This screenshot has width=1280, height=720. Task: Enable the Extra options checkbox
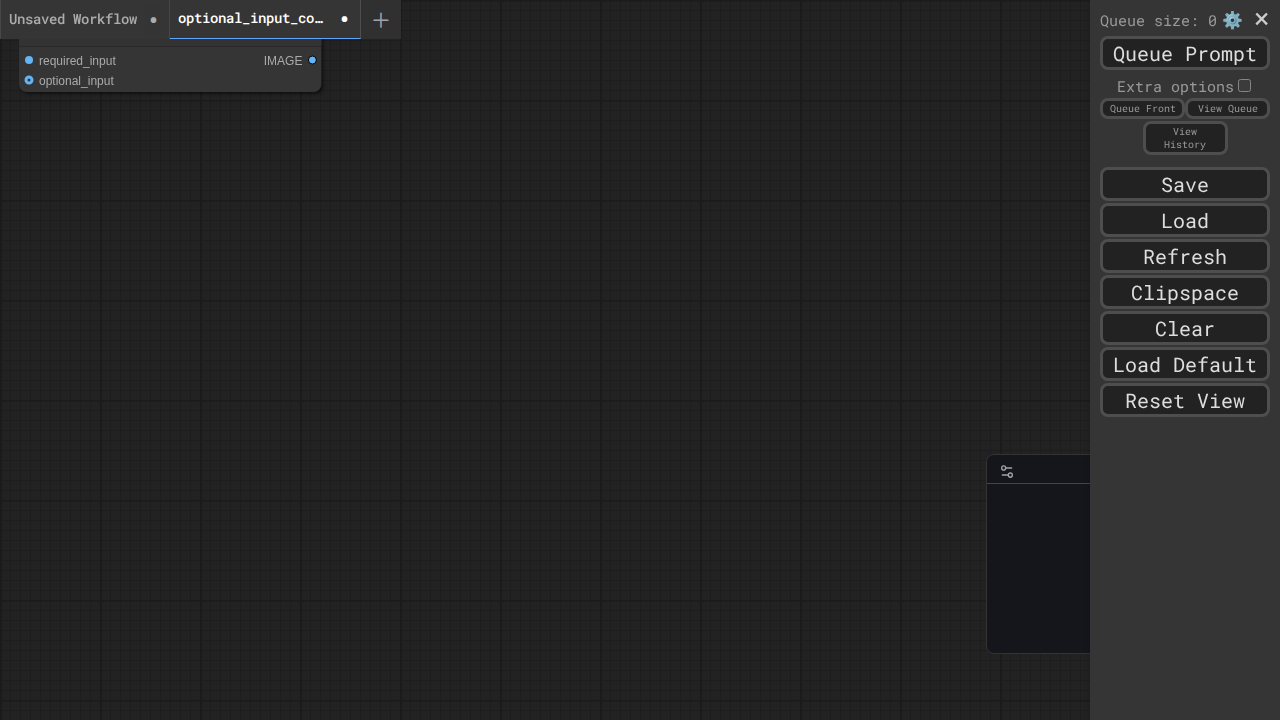(1244, 86)
